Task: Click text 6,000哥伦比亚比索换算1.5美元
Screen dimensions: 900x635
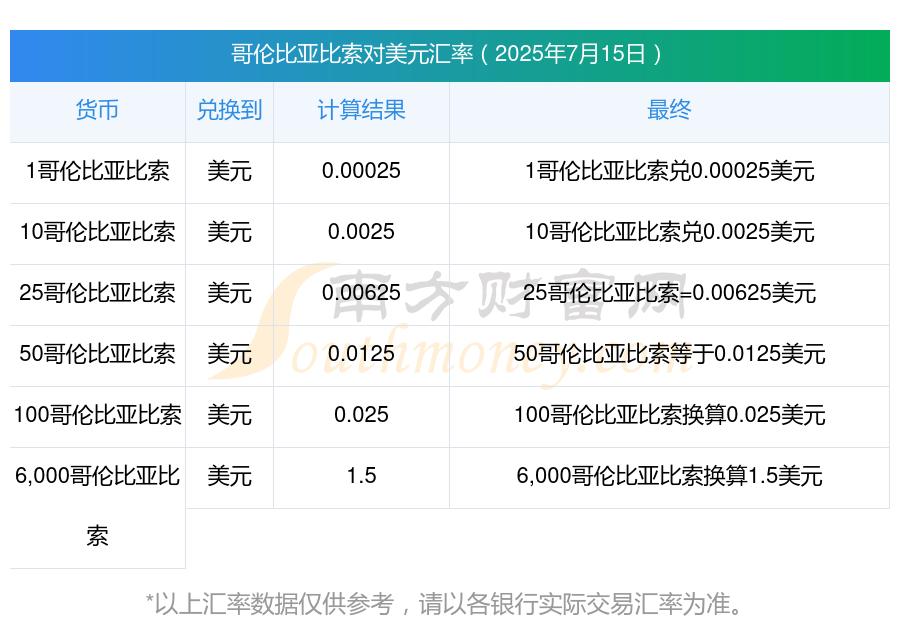Action: (x=669, y=476)
